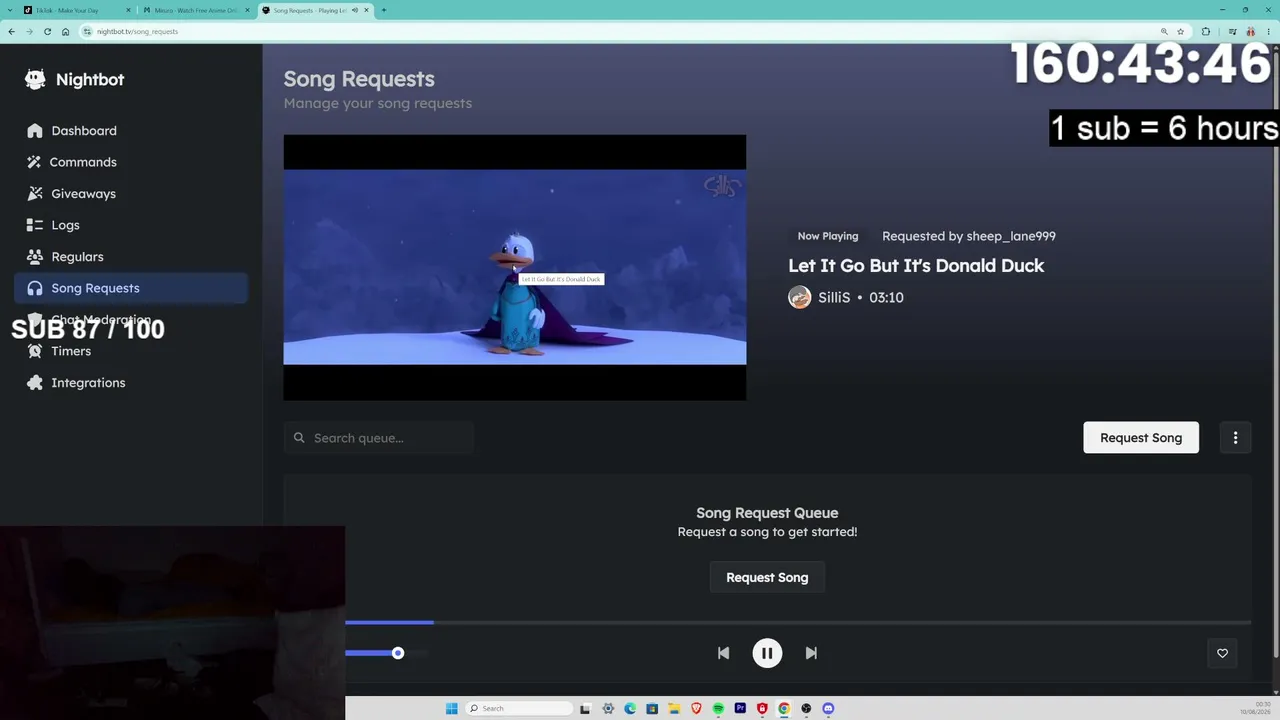Click the Nightbot logo icon

pos(35,80)
